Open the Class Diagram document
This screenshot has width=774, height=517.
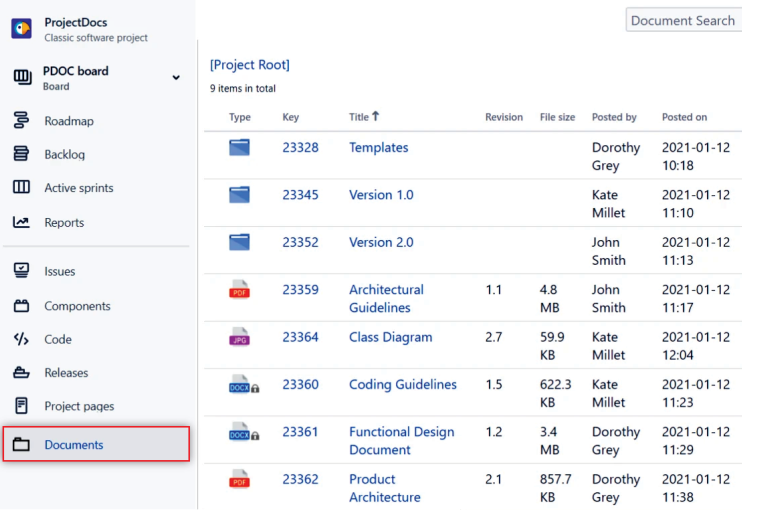point(390,337)
